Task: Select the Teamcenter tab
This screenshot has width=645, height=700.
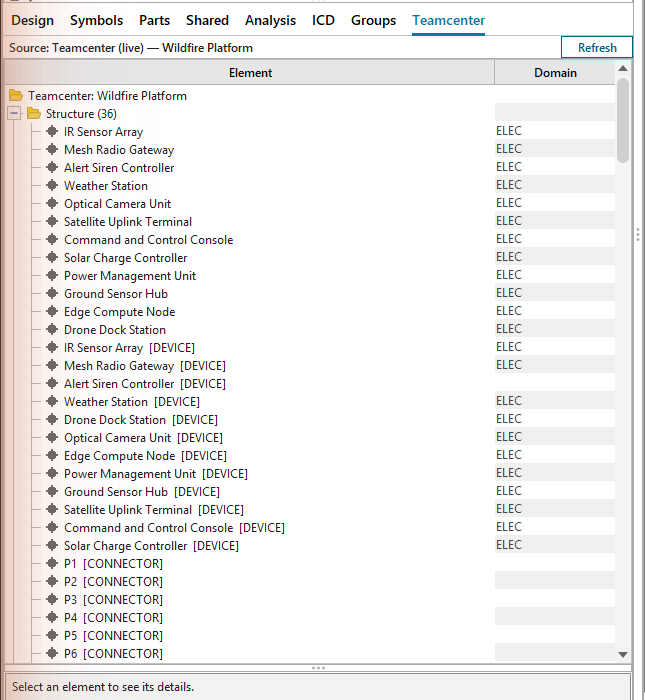Action: coord(449,21)
